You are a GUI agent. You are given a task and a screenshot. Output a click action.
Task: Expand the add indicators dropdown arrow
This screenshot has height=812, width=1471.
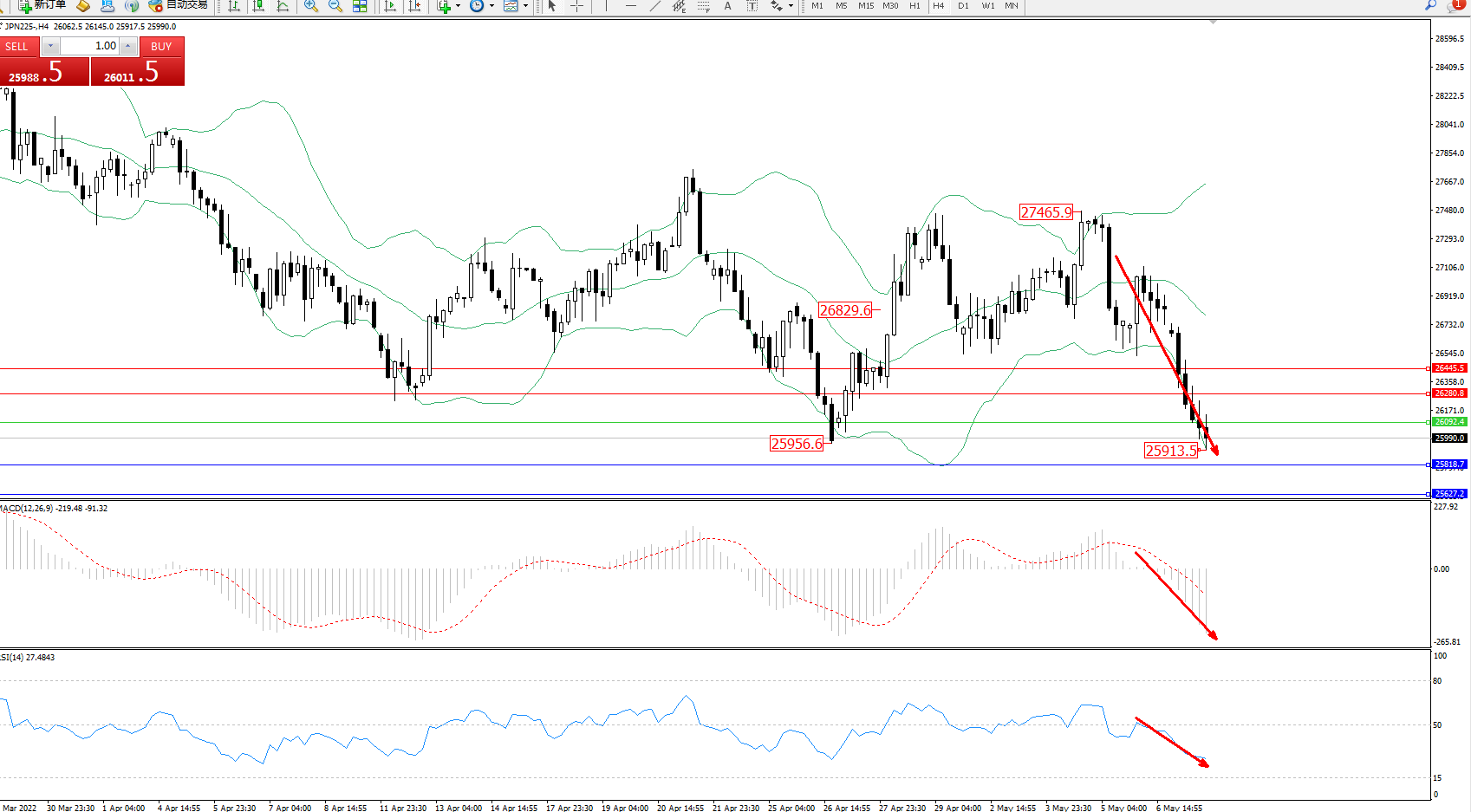click(458, 6)
